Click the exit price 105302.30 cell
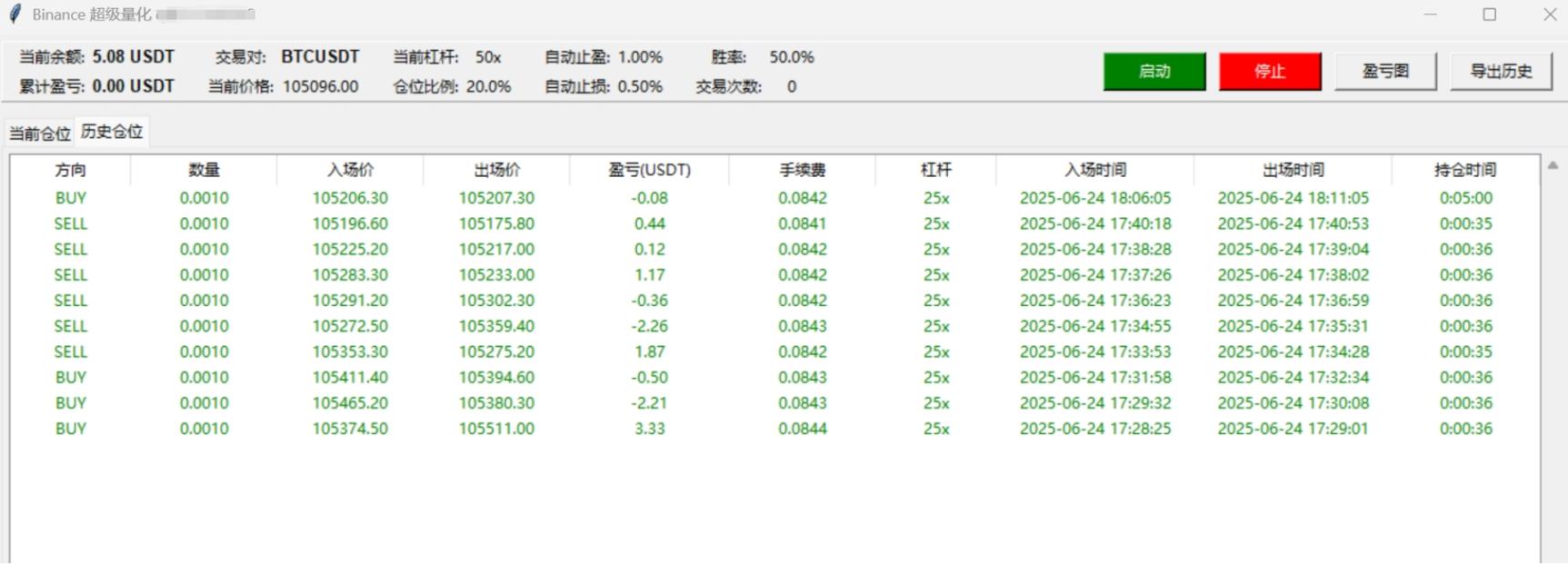This screenshot has height=564, width=1568. tap(496, 301)
